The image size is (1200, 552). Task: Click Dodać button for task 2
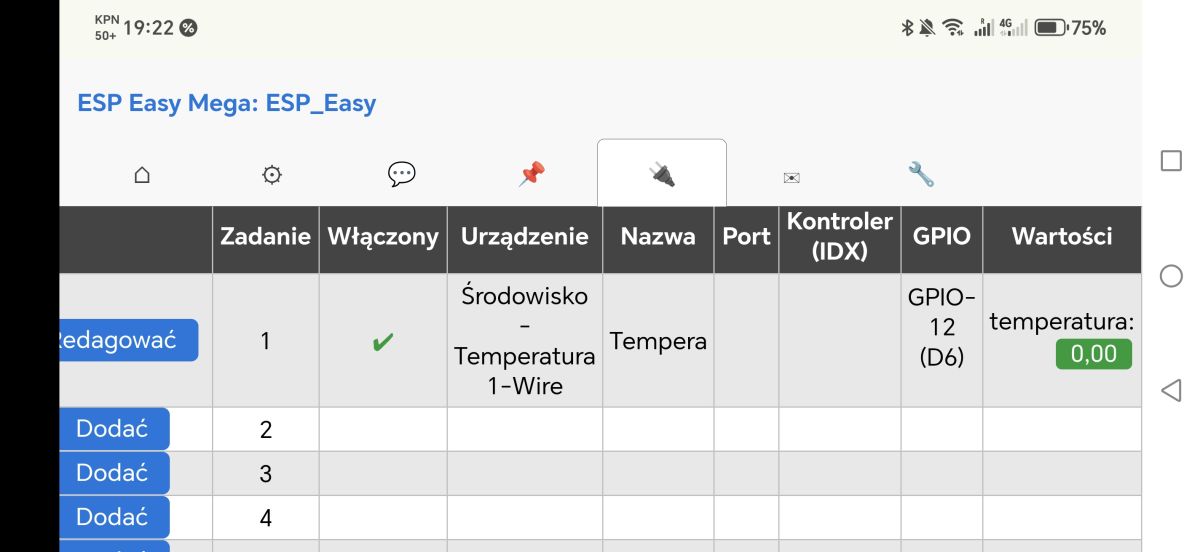click(x=115, y=429)
